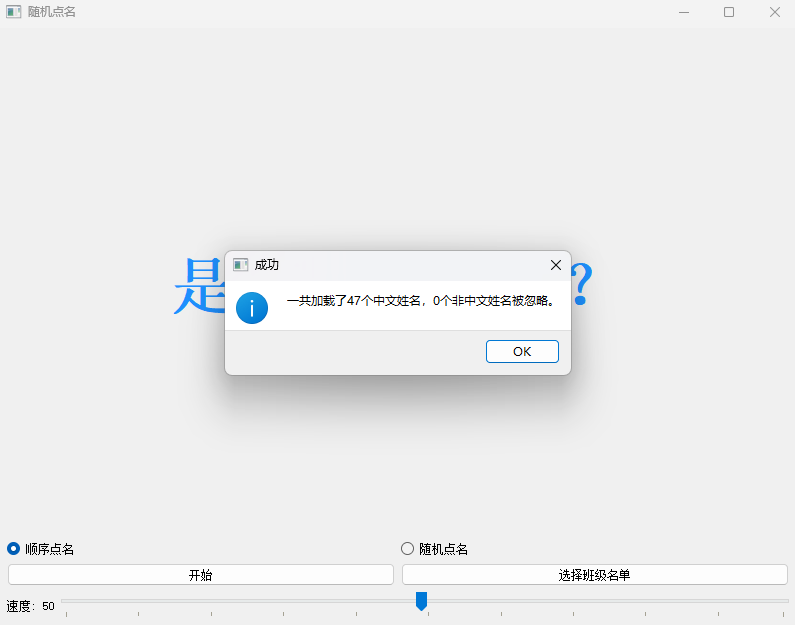Click the slider track left of the handle
This screenshot has width=795, height=625.
[x=240, y=601]
